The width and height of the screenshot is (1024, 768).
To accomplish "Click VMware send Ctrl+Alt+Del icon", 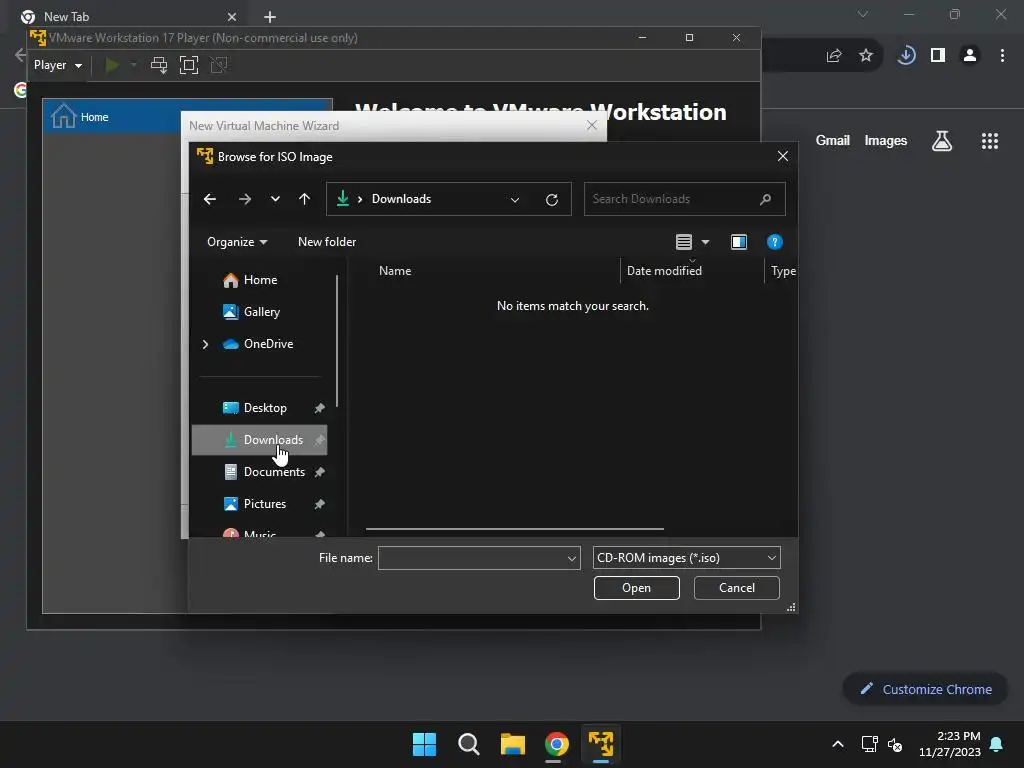I will pos(159,65).
